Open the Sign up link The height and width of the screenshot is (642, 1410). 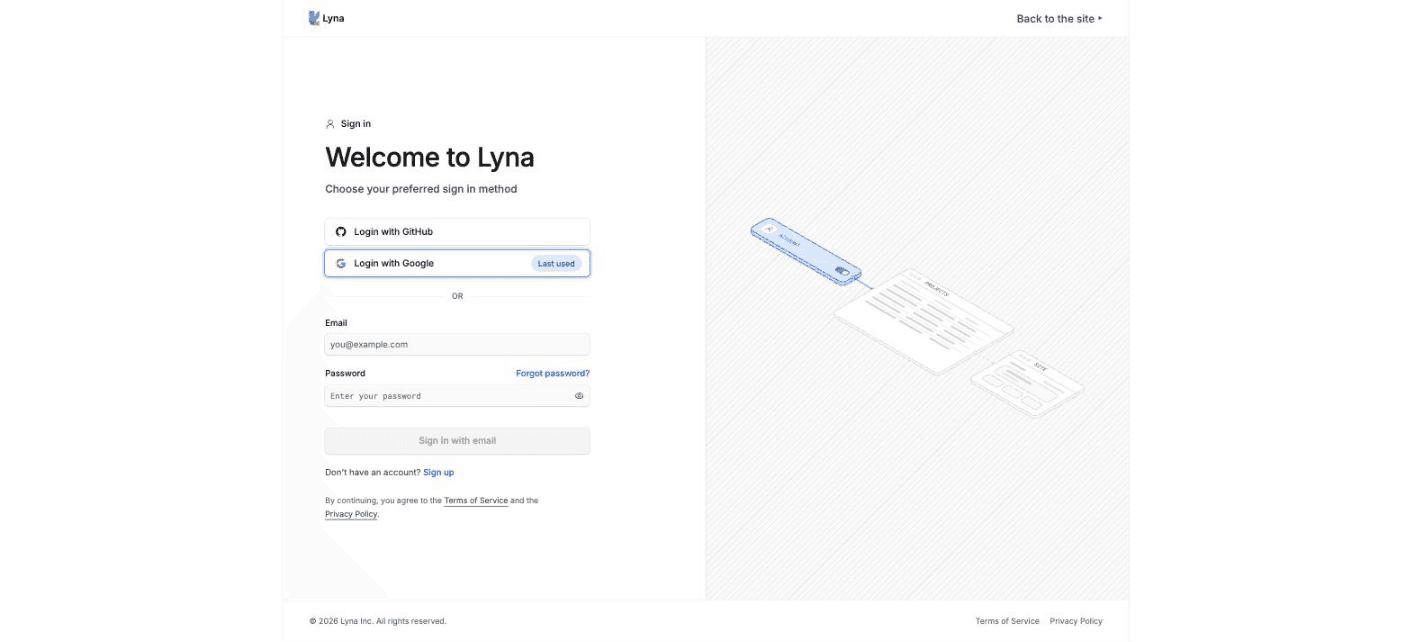(x=438, y=472)
